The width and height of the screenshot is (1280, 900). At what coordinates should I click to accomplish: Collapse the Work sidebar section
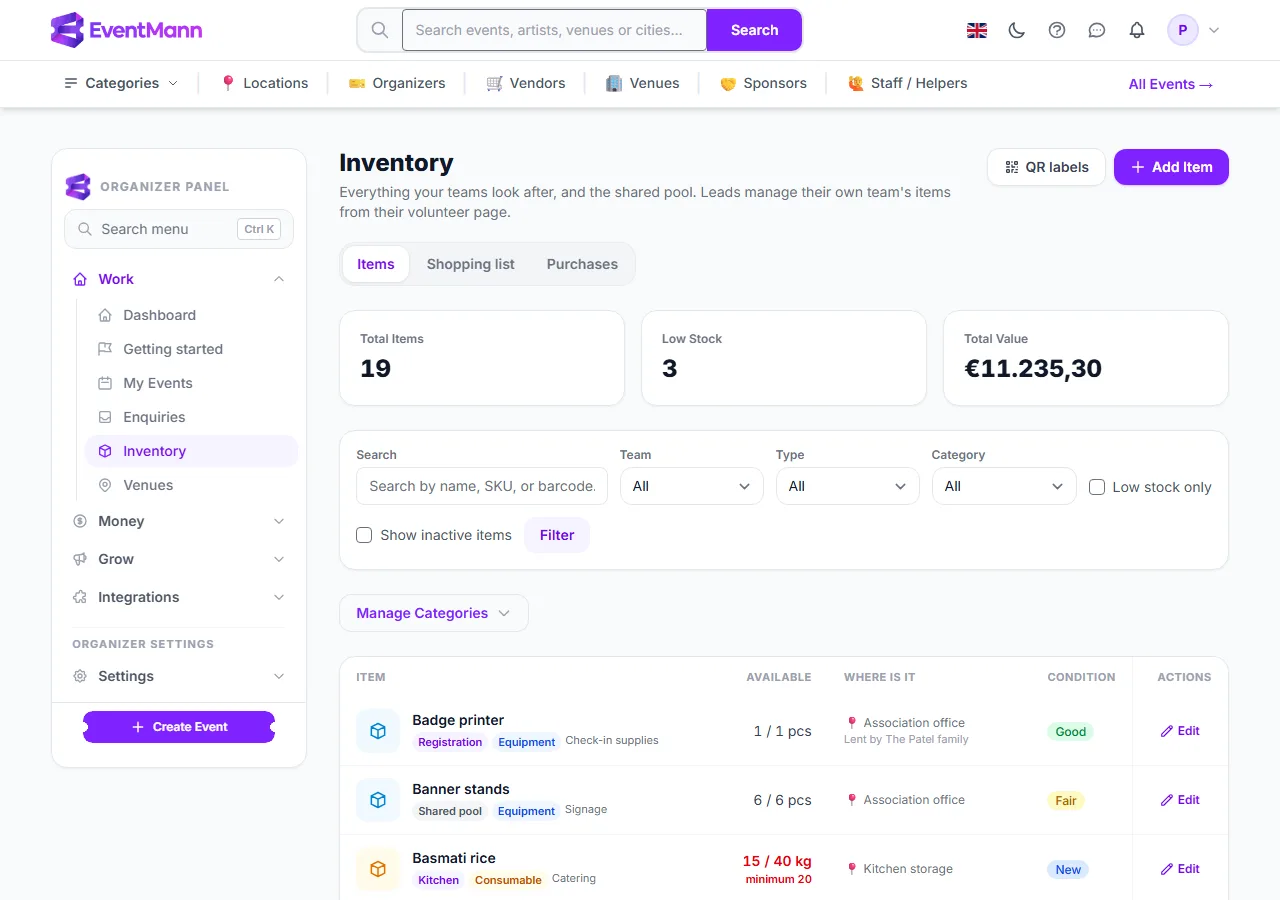coord(179,279)
